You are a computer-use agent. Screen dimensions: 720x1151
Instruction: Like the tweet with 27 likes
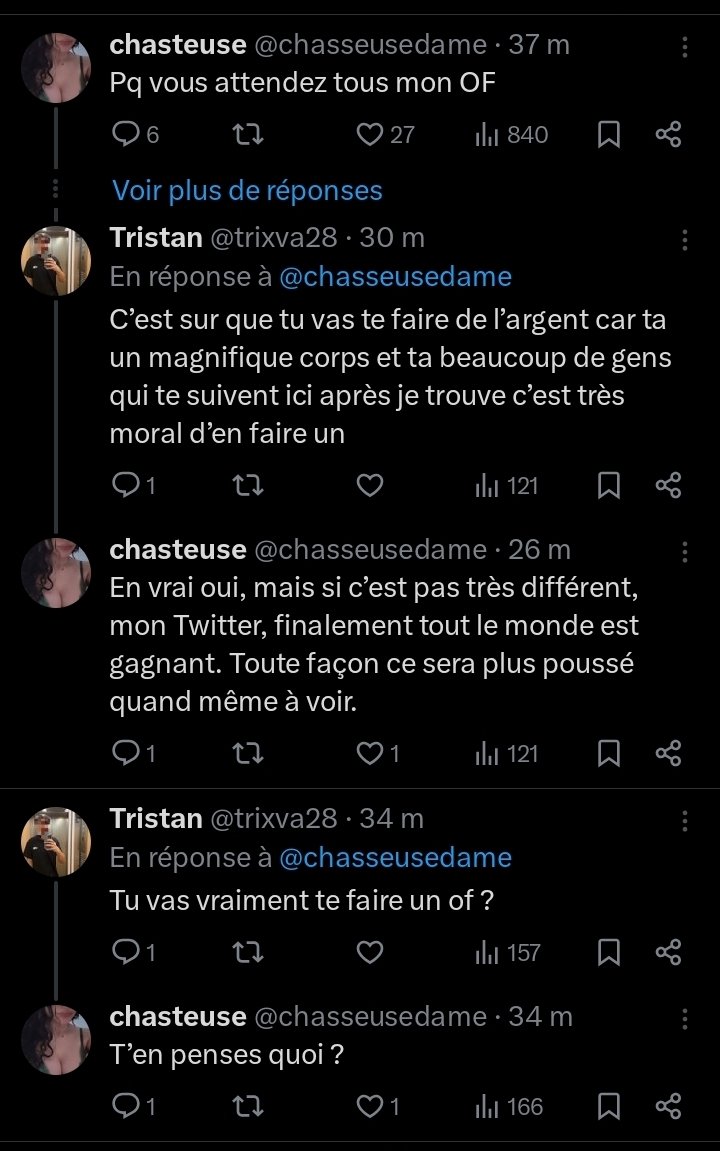pos(370,134)
